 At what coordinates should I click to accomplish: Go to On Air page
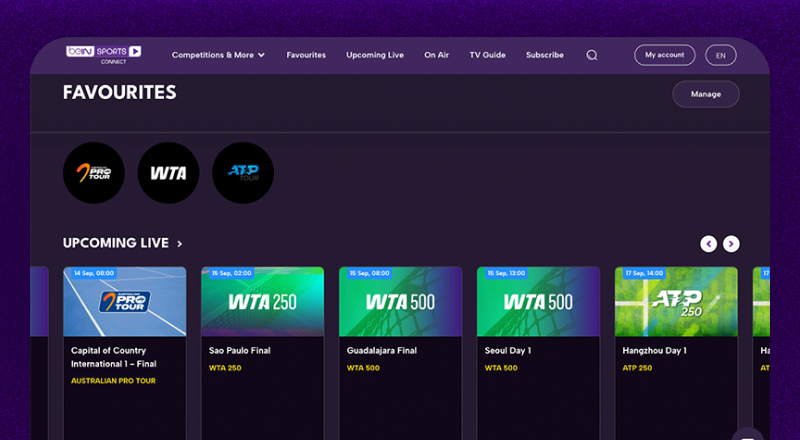437,55
